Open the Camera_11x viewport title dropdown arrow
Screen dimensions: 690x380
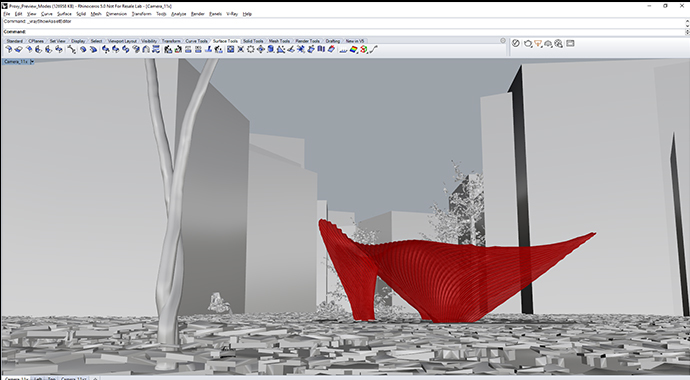32,62
